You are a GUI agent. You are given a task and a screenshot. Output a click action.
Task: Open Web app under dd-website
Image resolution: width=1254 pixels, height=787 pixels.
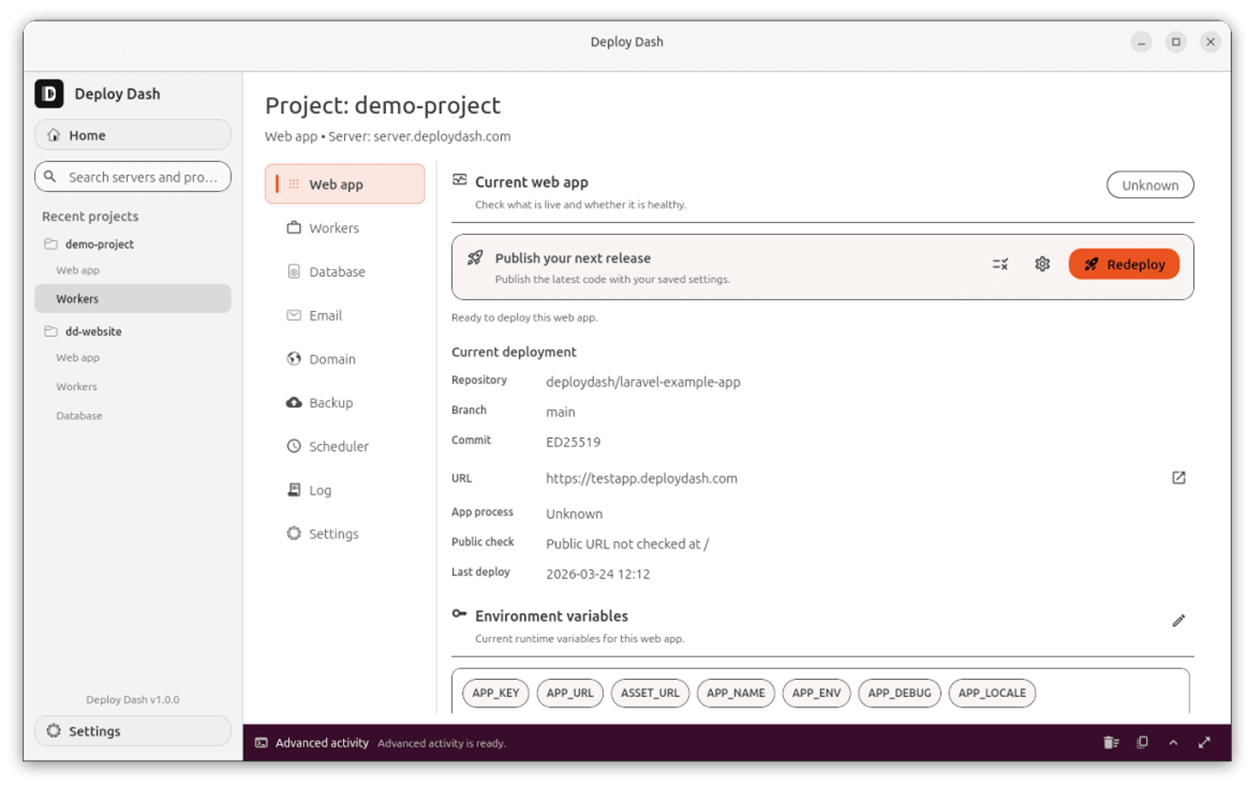(x=133, y=357)
